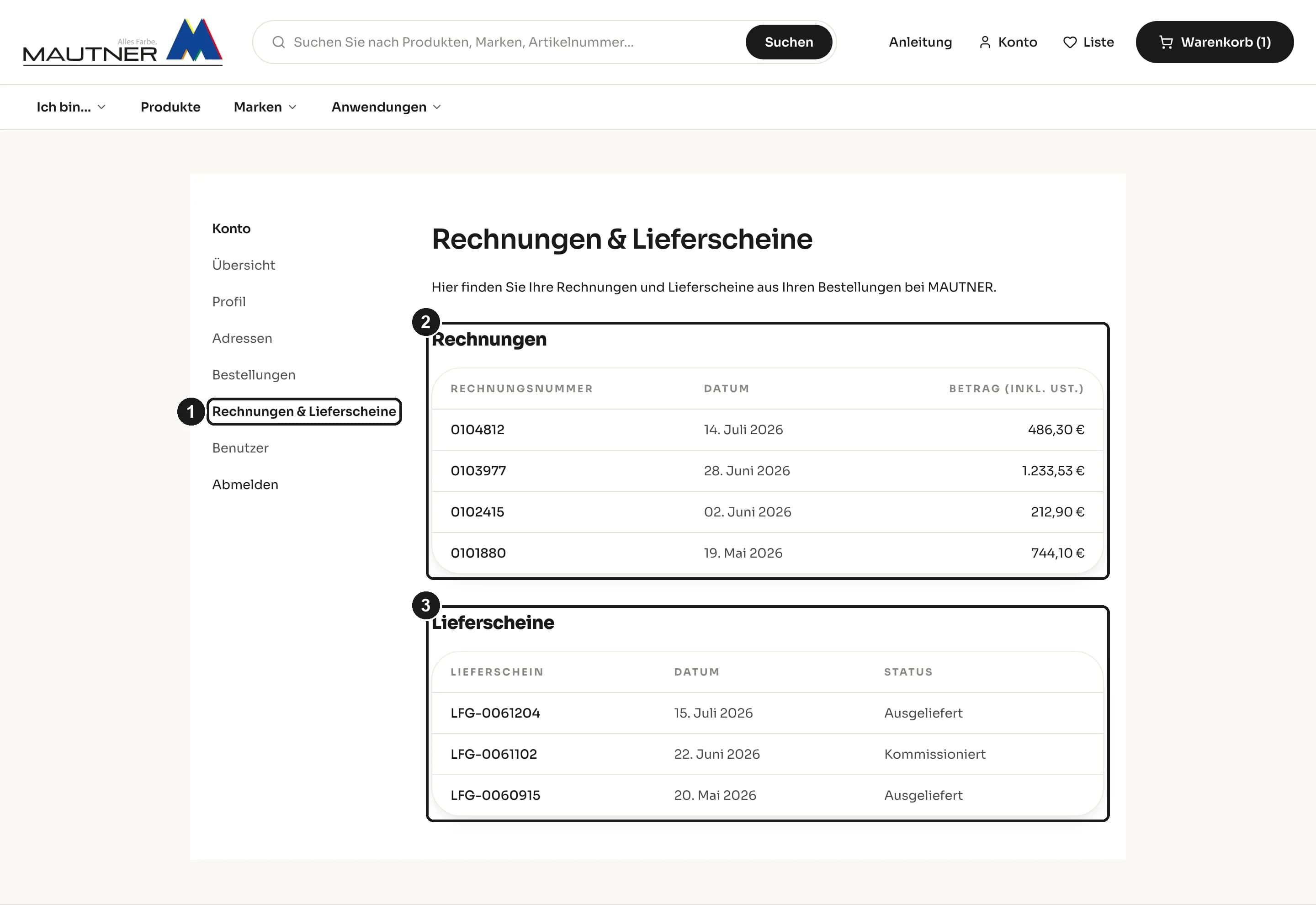Image resolution: width=1316 pixels, height=905 pixels.
Task: Go to Bestellungen in account sidebar
Action: click(x=253, y=375)
